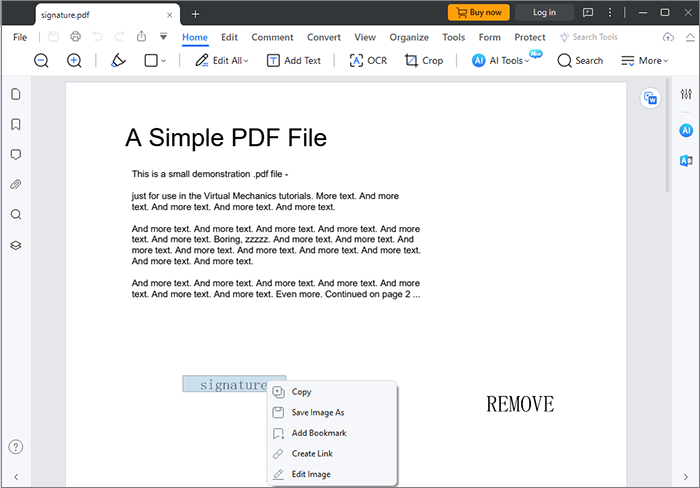The width and height of the screenshot is (700, 488).
Task: Switch to the Comment tab
Action: 272,37
